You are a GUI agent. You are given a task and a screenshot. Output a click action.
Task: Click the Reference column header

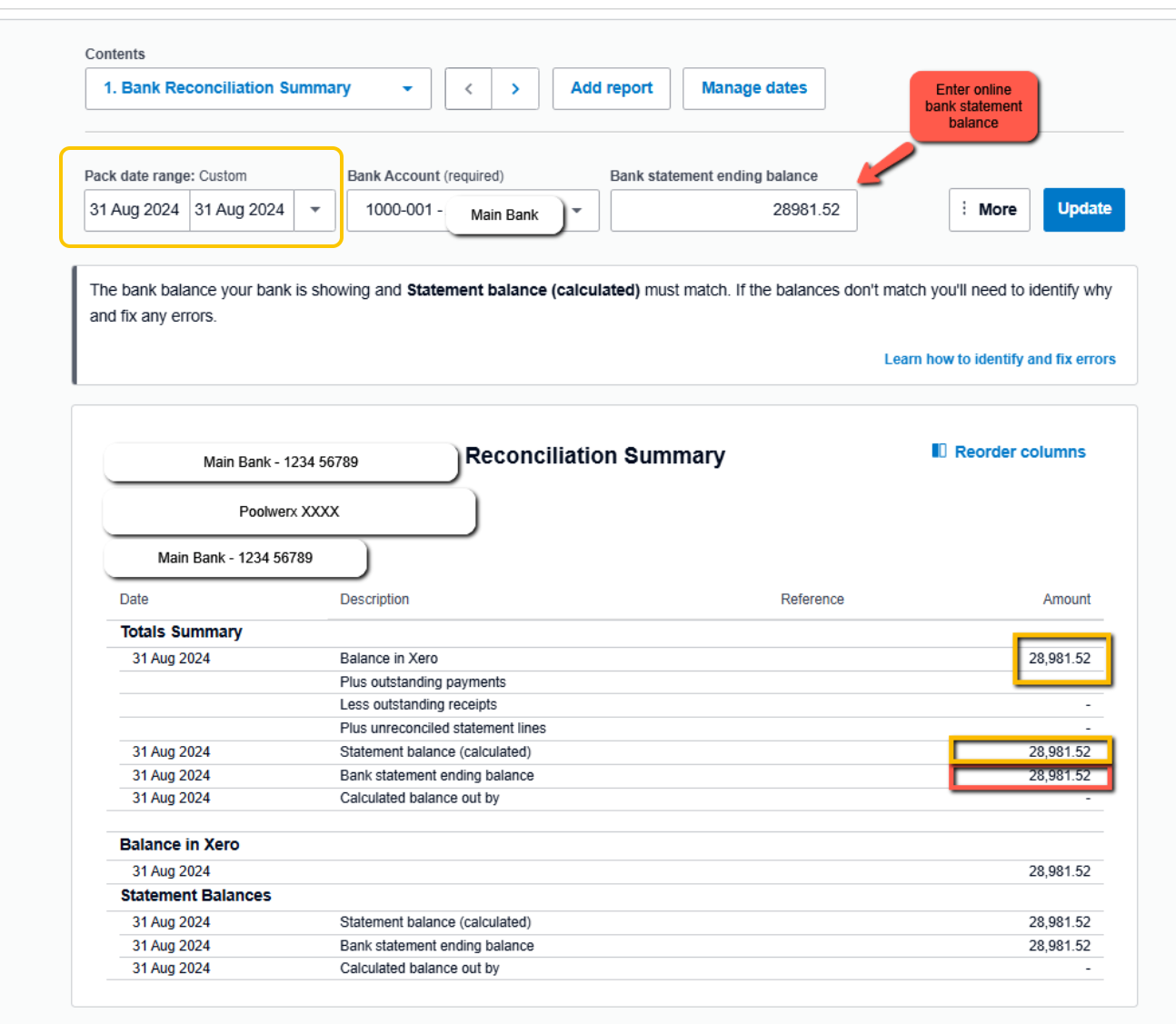coord(812,599)
